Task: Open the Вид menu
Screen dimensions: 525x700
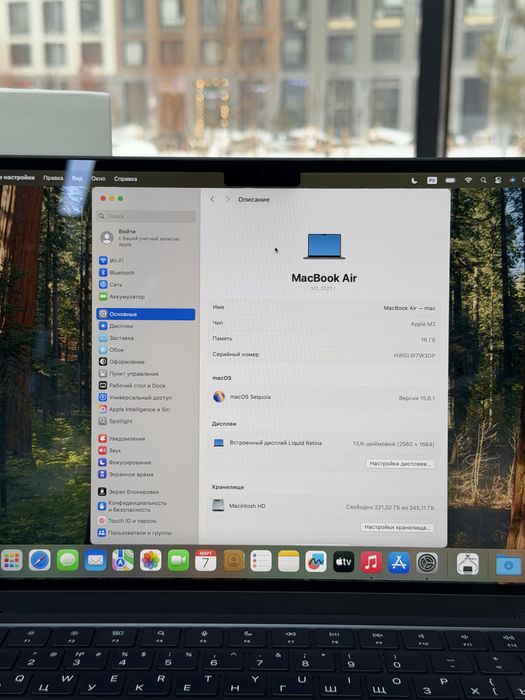Action: click(x=77, y=178)
